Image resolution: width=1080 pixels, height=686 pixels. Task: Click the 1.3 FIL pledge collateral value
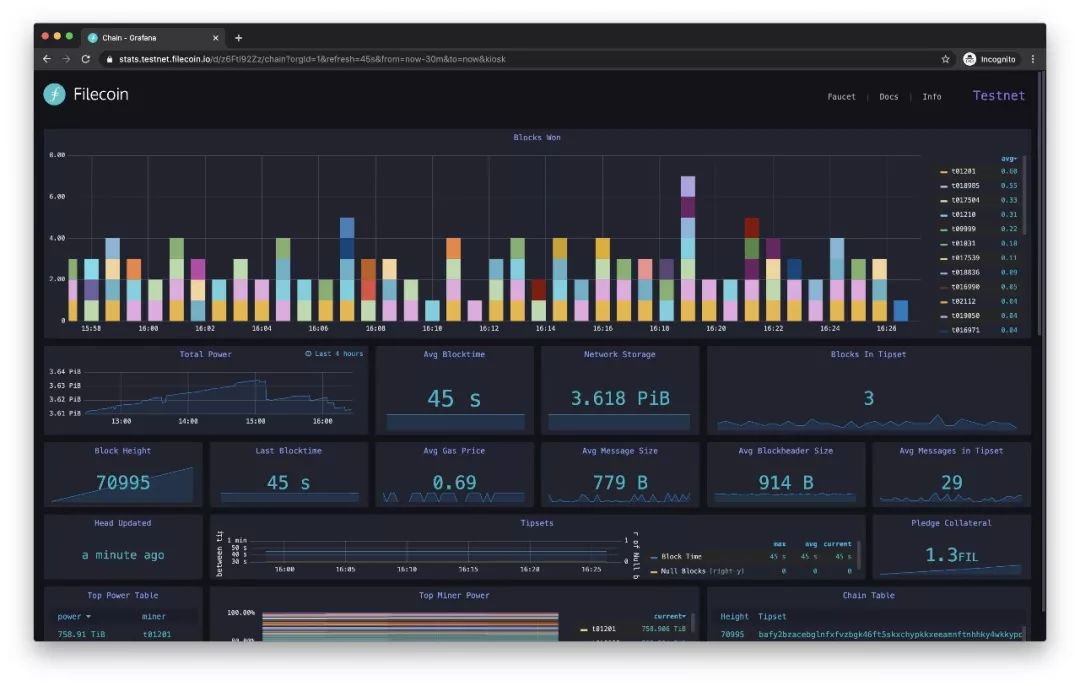[951, 554]
